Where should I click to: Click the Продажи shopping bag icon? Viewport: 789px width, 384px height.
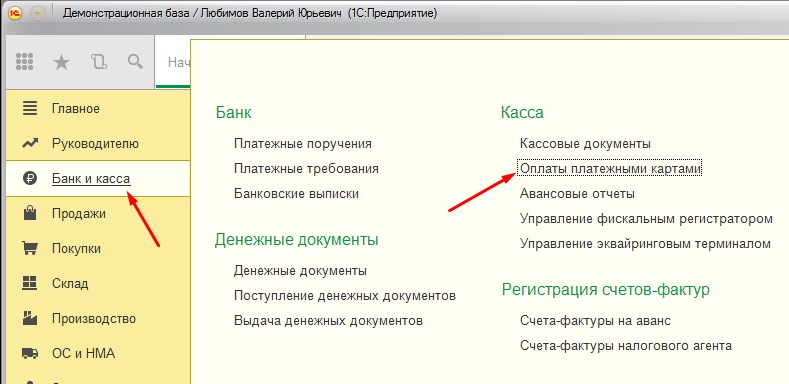point(30,213)
